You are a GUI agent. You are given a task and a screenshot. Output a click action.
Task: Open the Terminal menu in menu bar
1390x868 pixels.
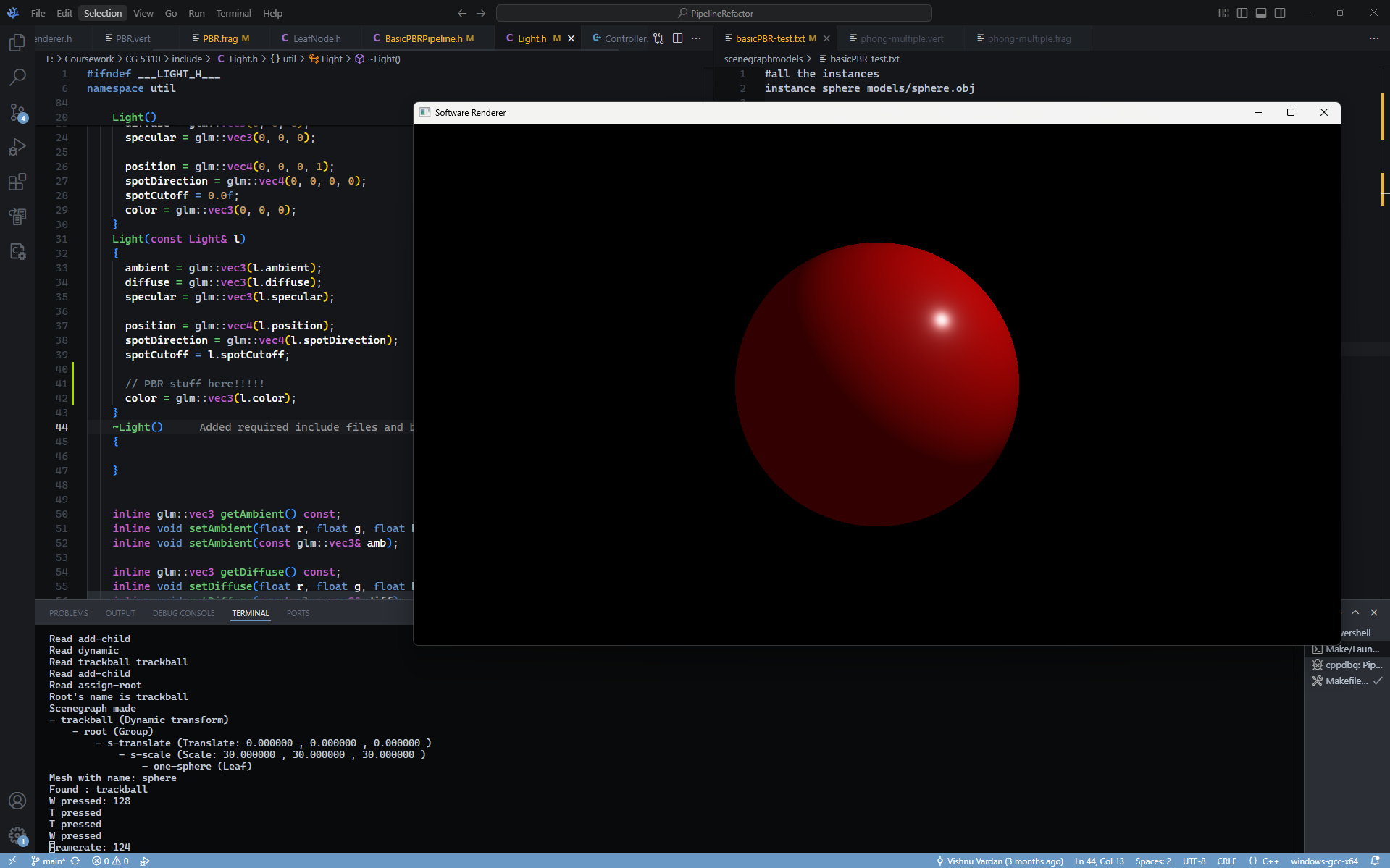[x=233, y=13]
